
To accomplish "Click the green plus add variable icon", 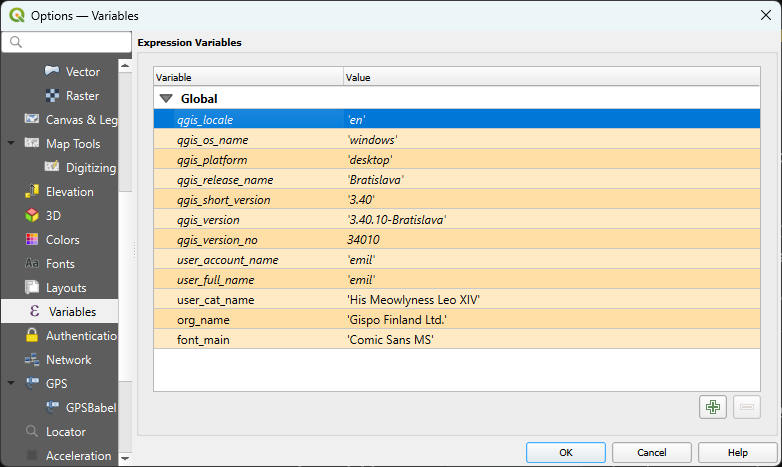I will pos(712,406).
